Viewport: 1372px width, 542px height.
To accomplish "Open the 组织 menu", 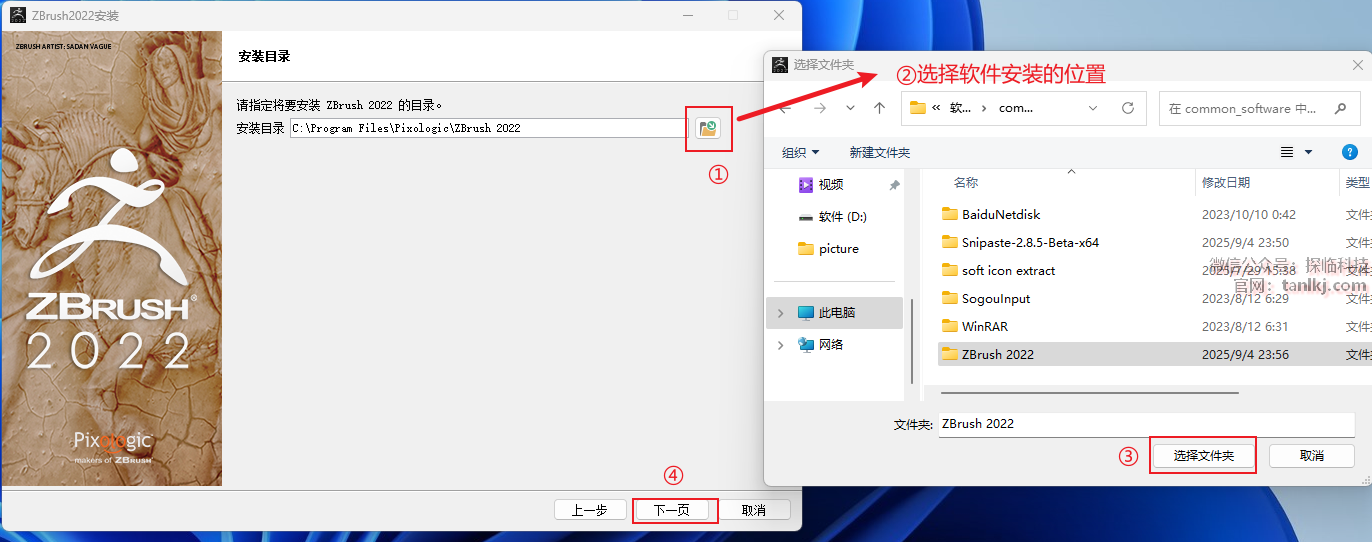I will point(800,153).
